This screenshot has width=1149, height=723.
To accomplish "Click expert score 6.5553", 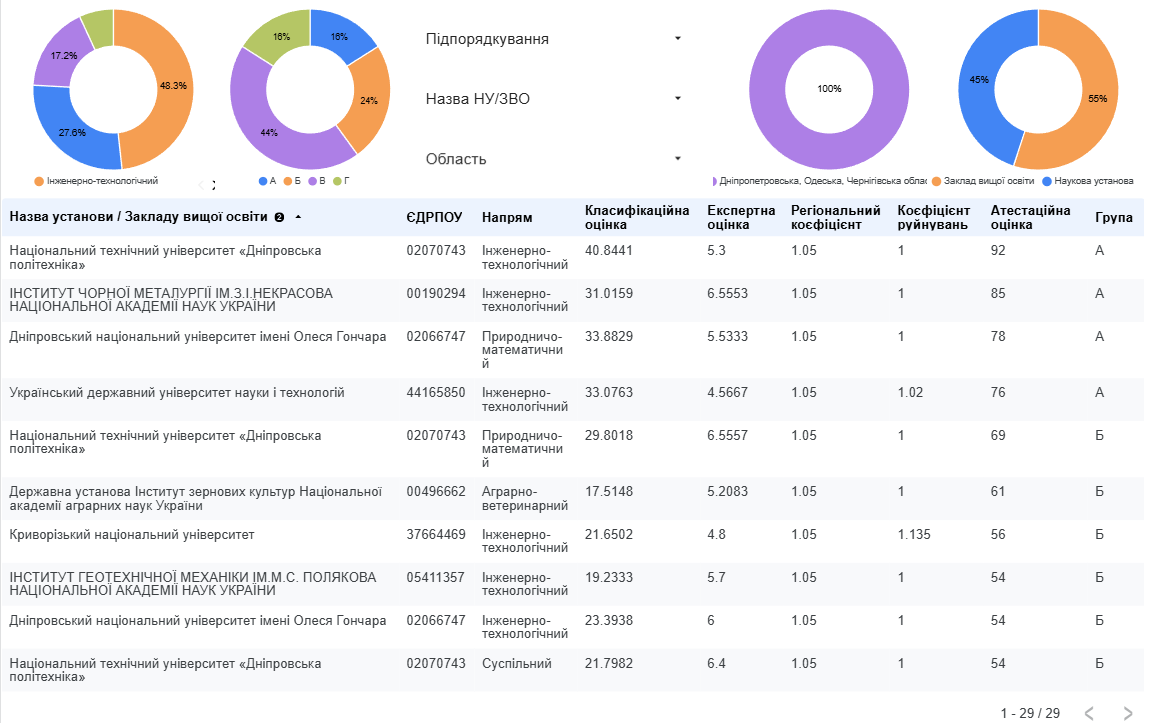I will (728, 294).
